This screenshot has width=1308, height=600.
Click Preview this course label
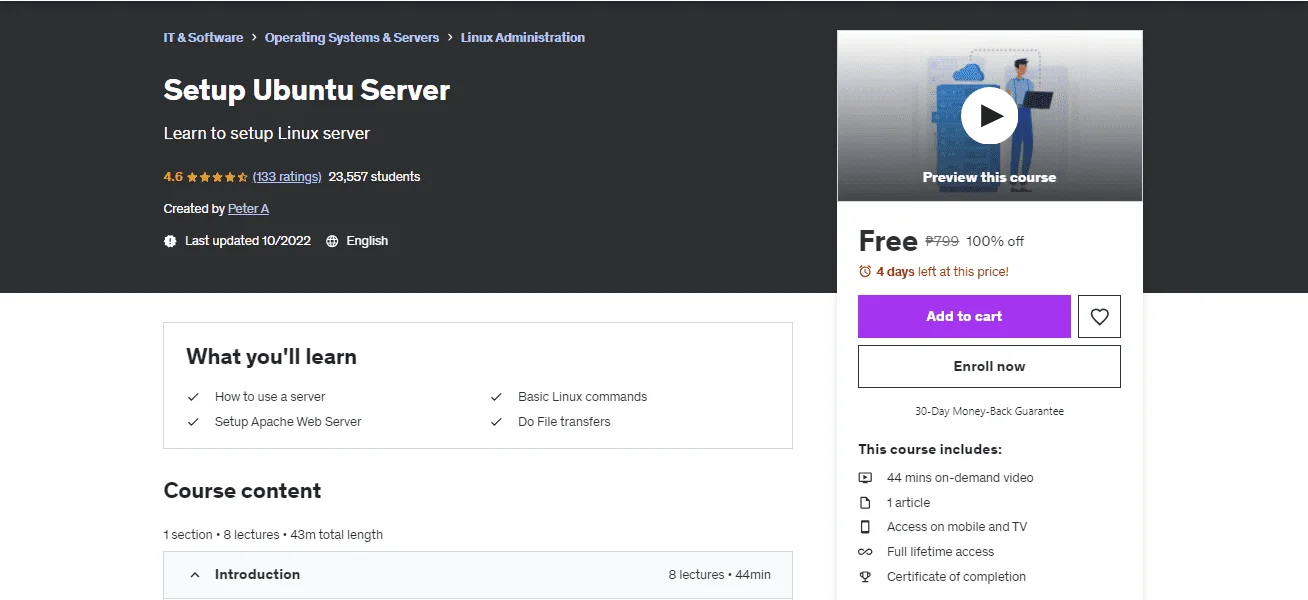989,177
